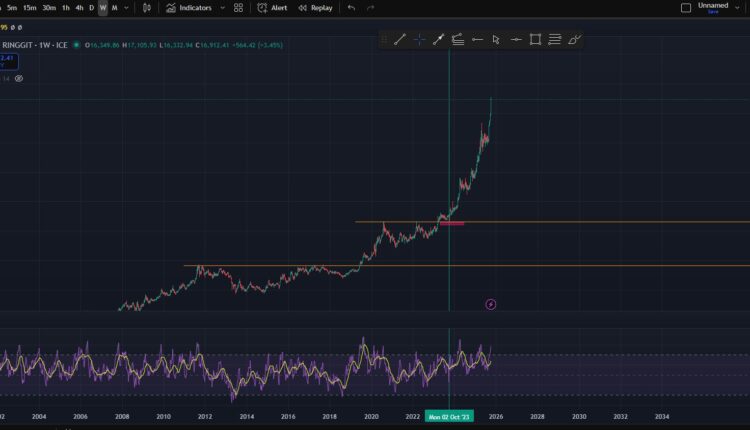
Task: Expand the Indicators favorites dropdown arrow
Action: [x=220, y=8]
